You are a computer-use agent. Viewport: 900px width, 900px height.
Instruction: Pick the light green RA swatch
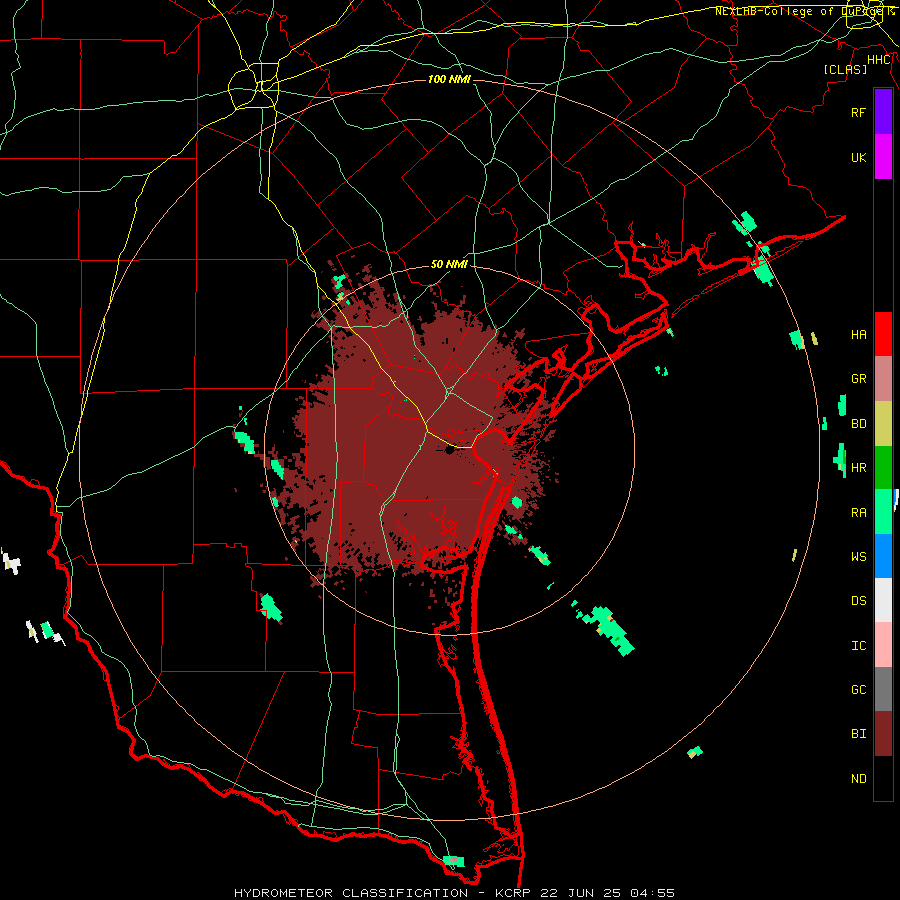[x=883, y=512]
